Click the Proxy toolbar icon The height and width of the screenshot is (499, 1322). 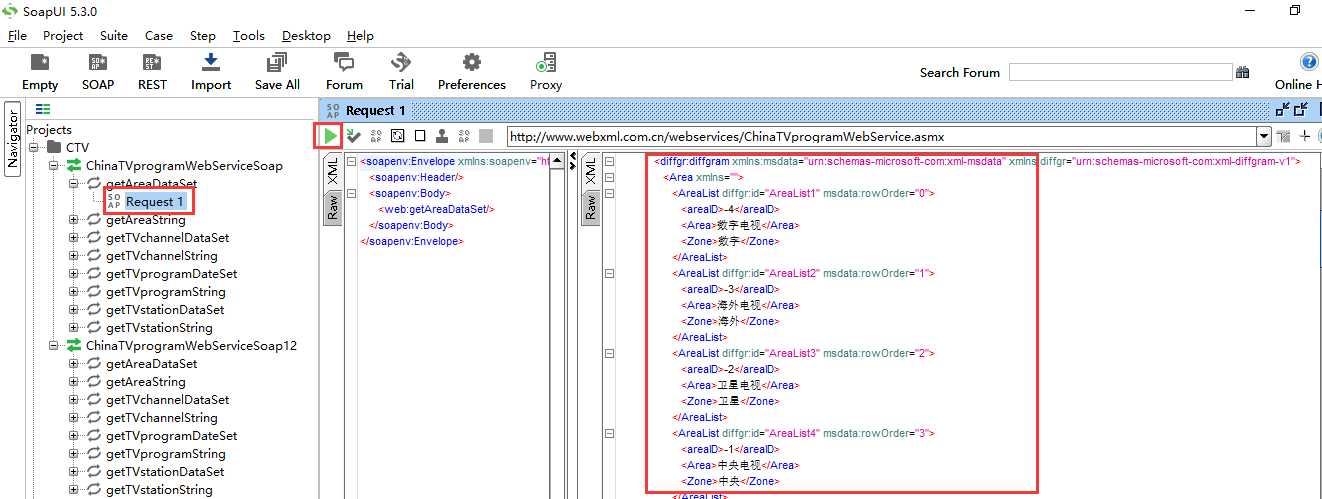point(546,63)
